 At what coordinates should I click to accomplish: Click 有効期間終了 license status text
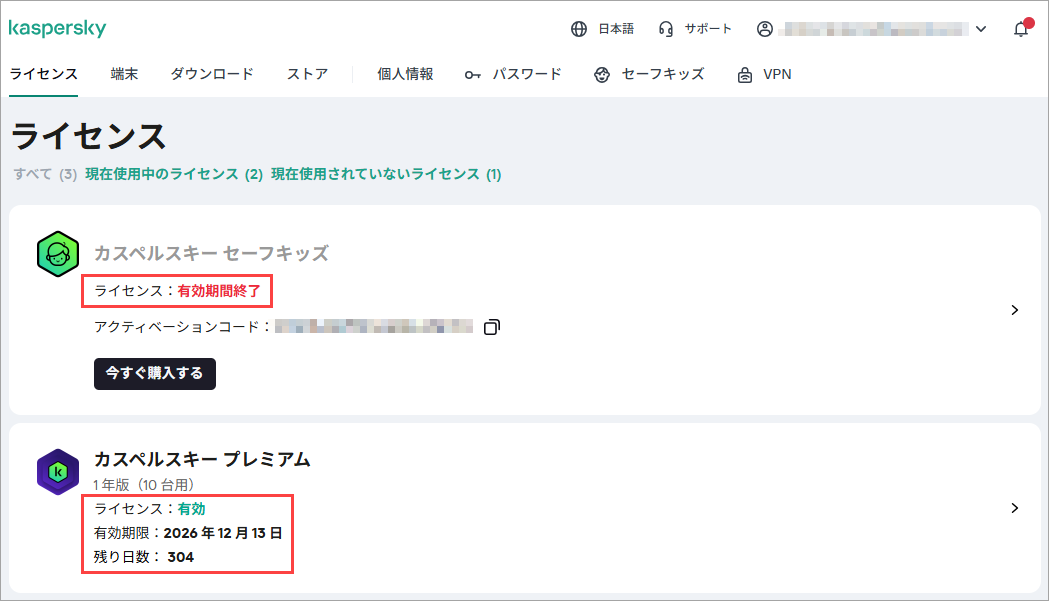click(x=219, y=291)
